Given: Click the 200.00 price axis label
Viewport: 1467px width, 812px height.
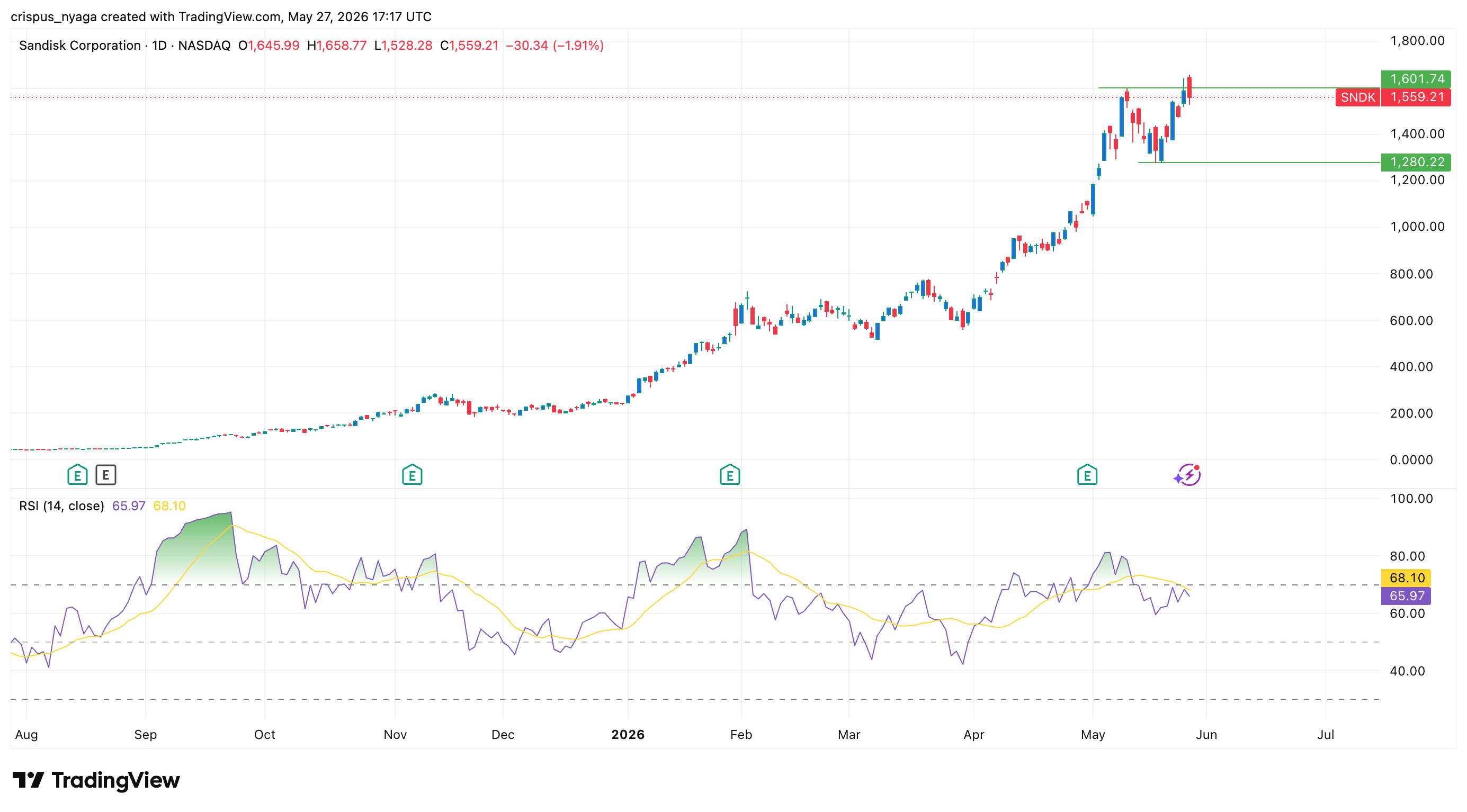Looking at the screenshot, I should pos(1411,414).
